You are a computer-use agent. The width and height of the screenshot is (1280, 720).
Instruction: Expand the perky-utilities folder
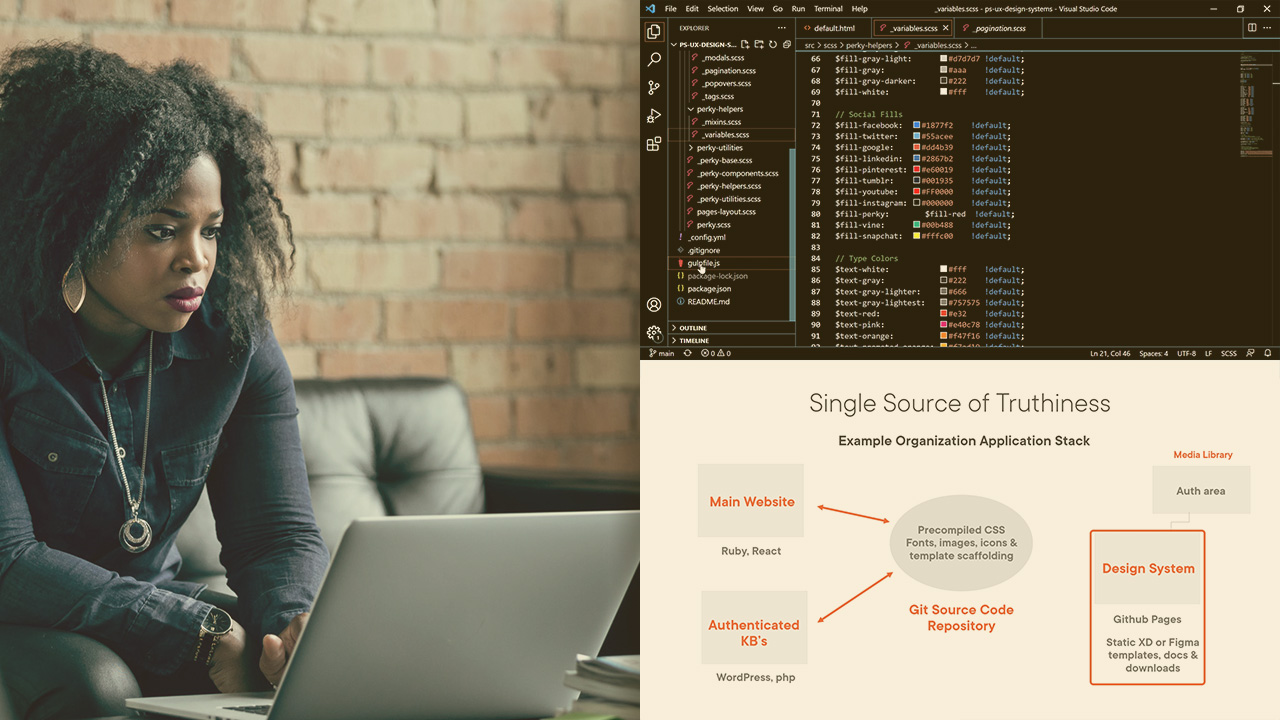pos(719,148)
